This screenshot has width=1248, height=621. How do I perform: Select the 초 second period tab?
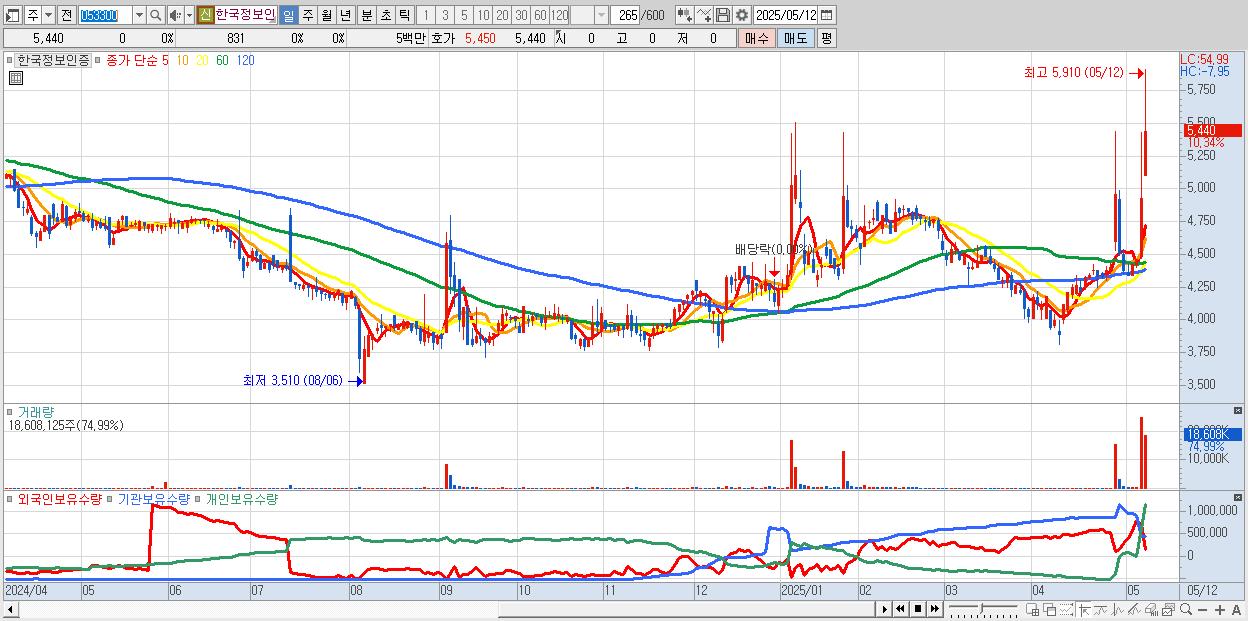(385, 15)
